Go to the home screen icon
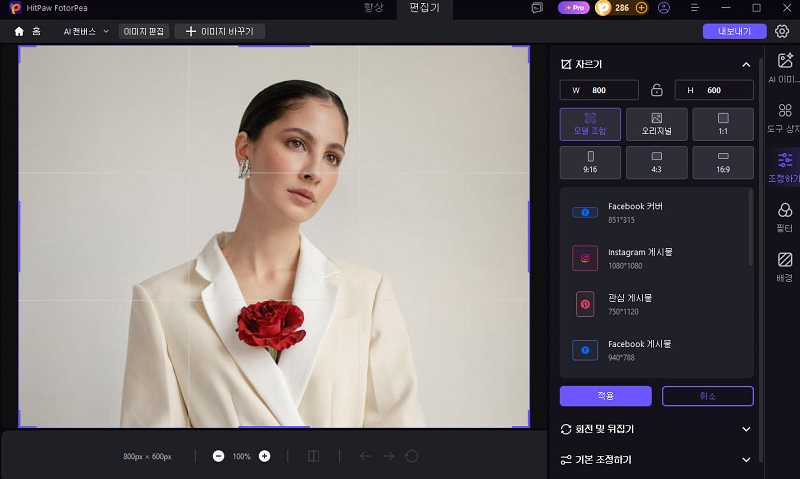 [19, 32]
